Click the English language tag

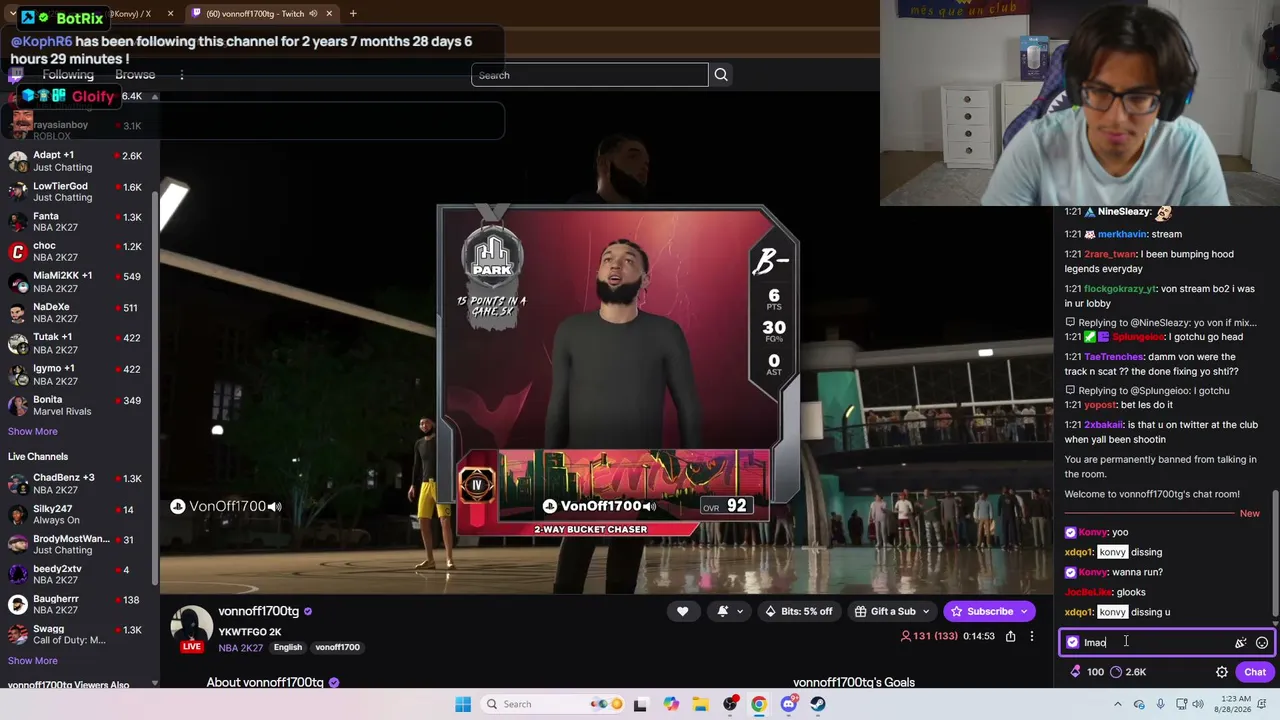288,647
